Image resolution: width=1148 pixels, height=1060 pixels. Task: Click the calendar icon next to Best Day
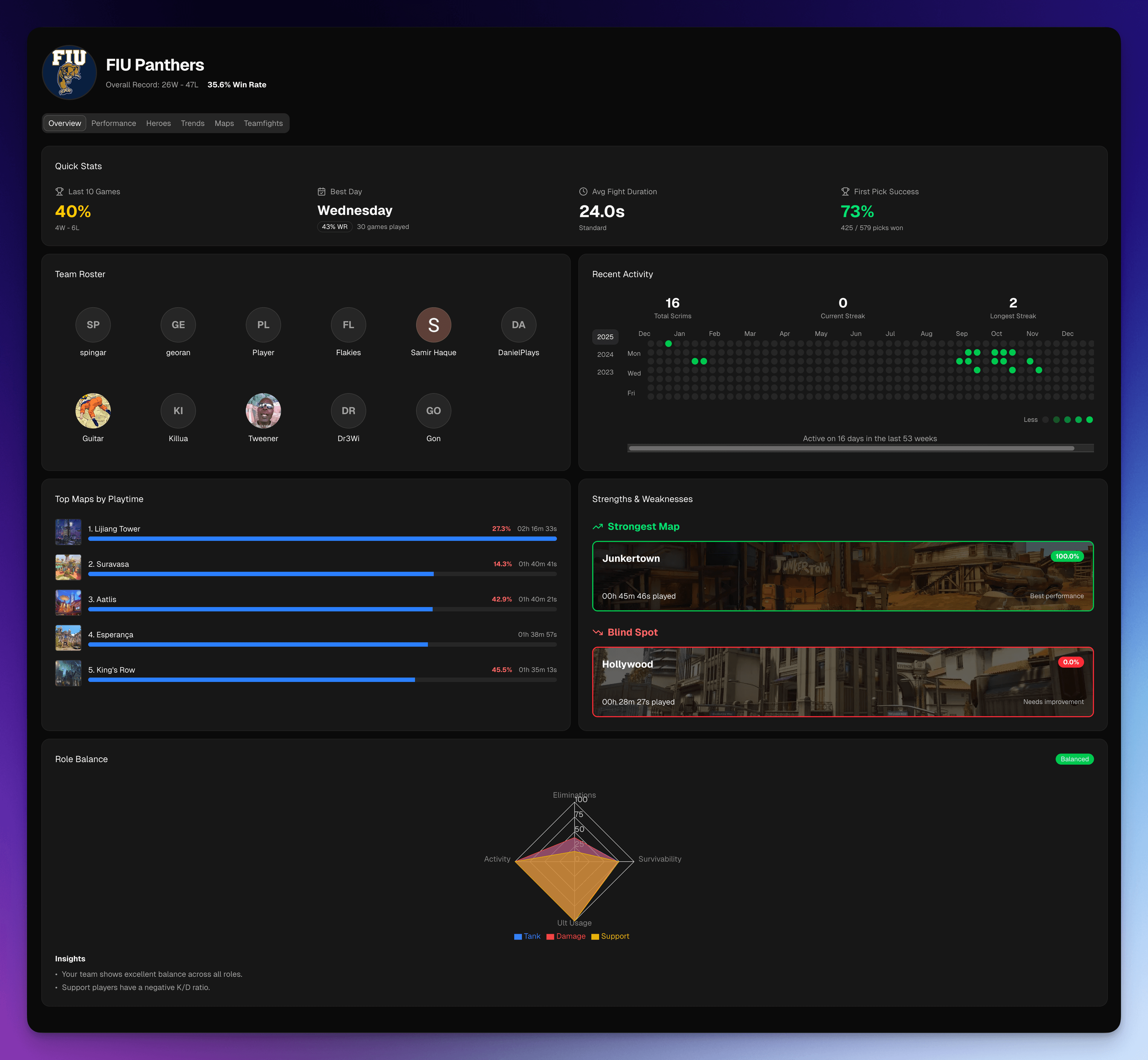pyautogui.click(x=321, y=192)
